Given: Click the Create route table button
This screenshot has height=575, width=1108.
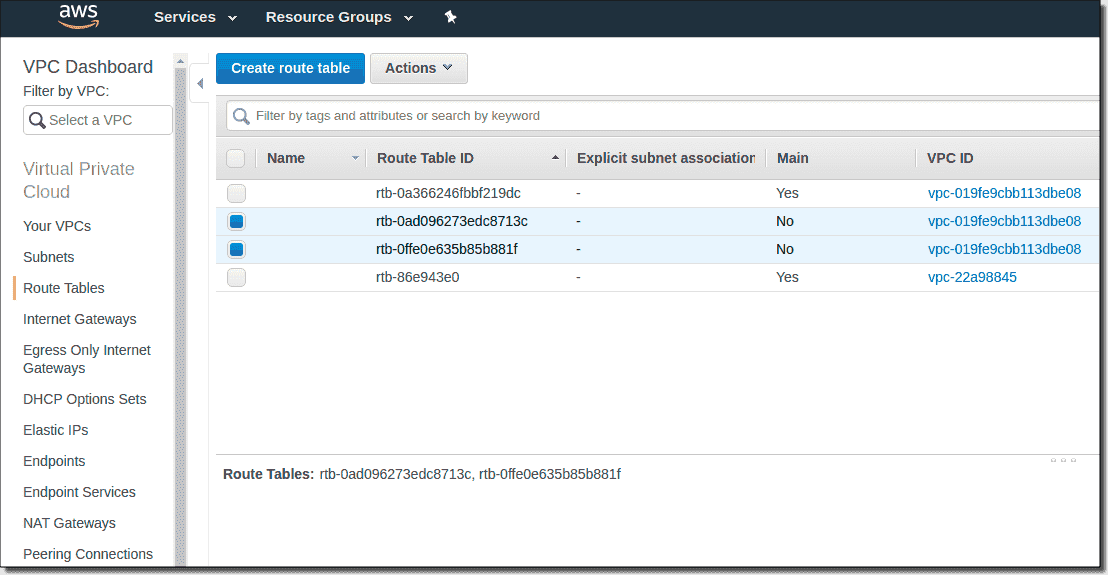Looking at the screenshot, I should tap(290, 69).
